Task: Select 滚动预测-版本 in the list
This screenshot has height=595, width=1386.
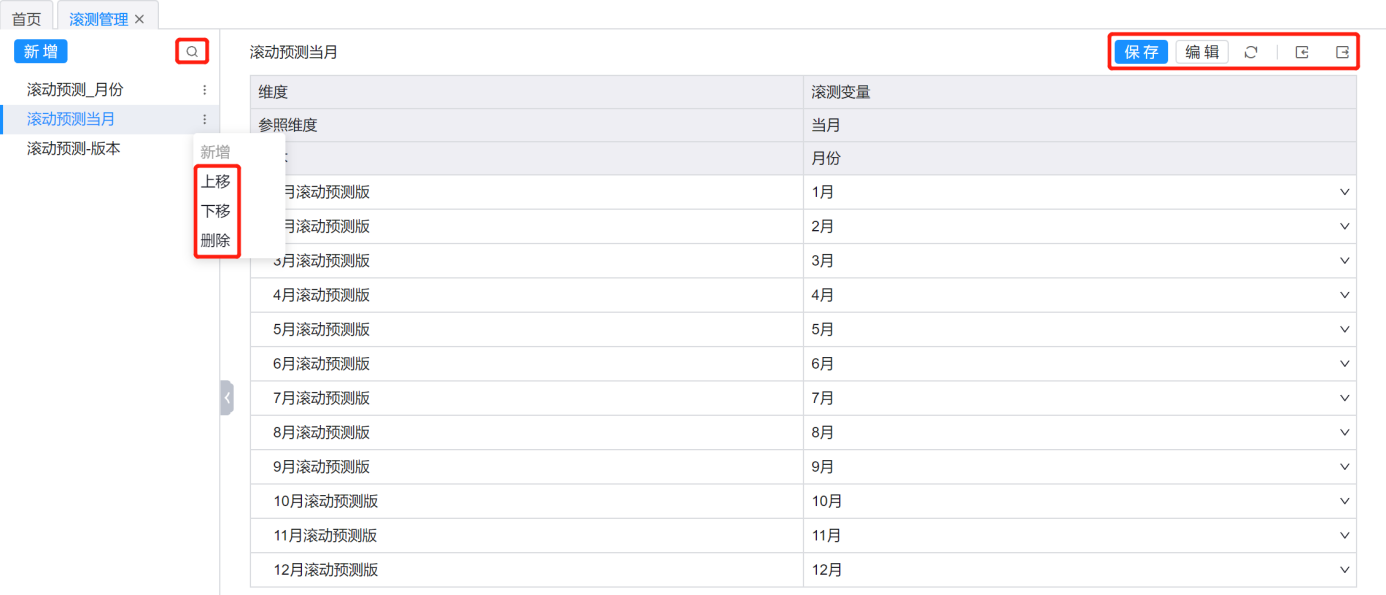Action: pos(73,148)
